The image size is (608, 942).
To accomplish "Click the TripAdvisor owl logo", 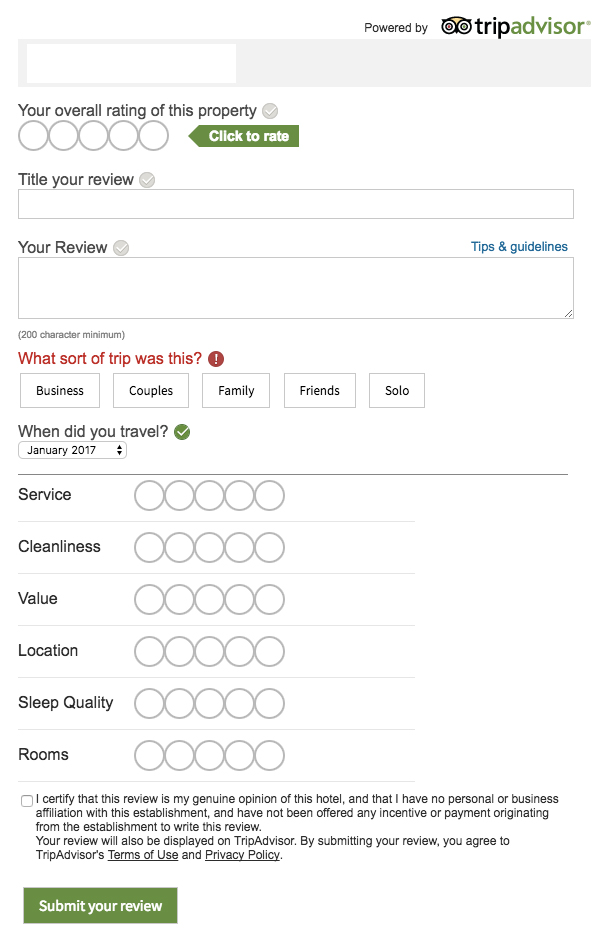I will tap(456, 26).
